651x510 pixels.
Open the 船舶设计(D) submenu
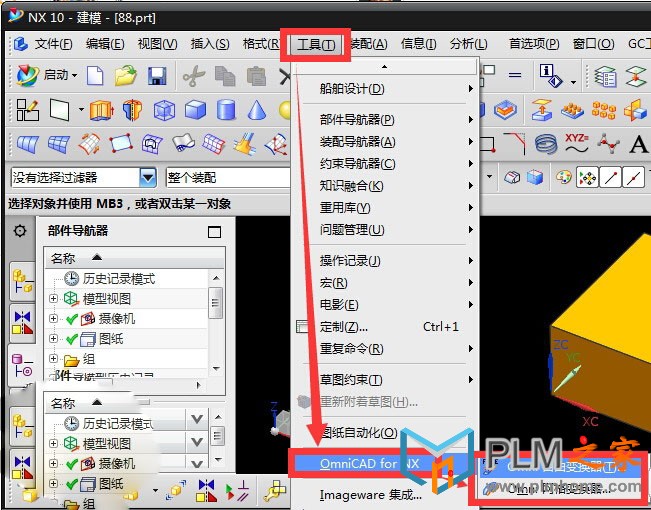click(x=387, y=88)
